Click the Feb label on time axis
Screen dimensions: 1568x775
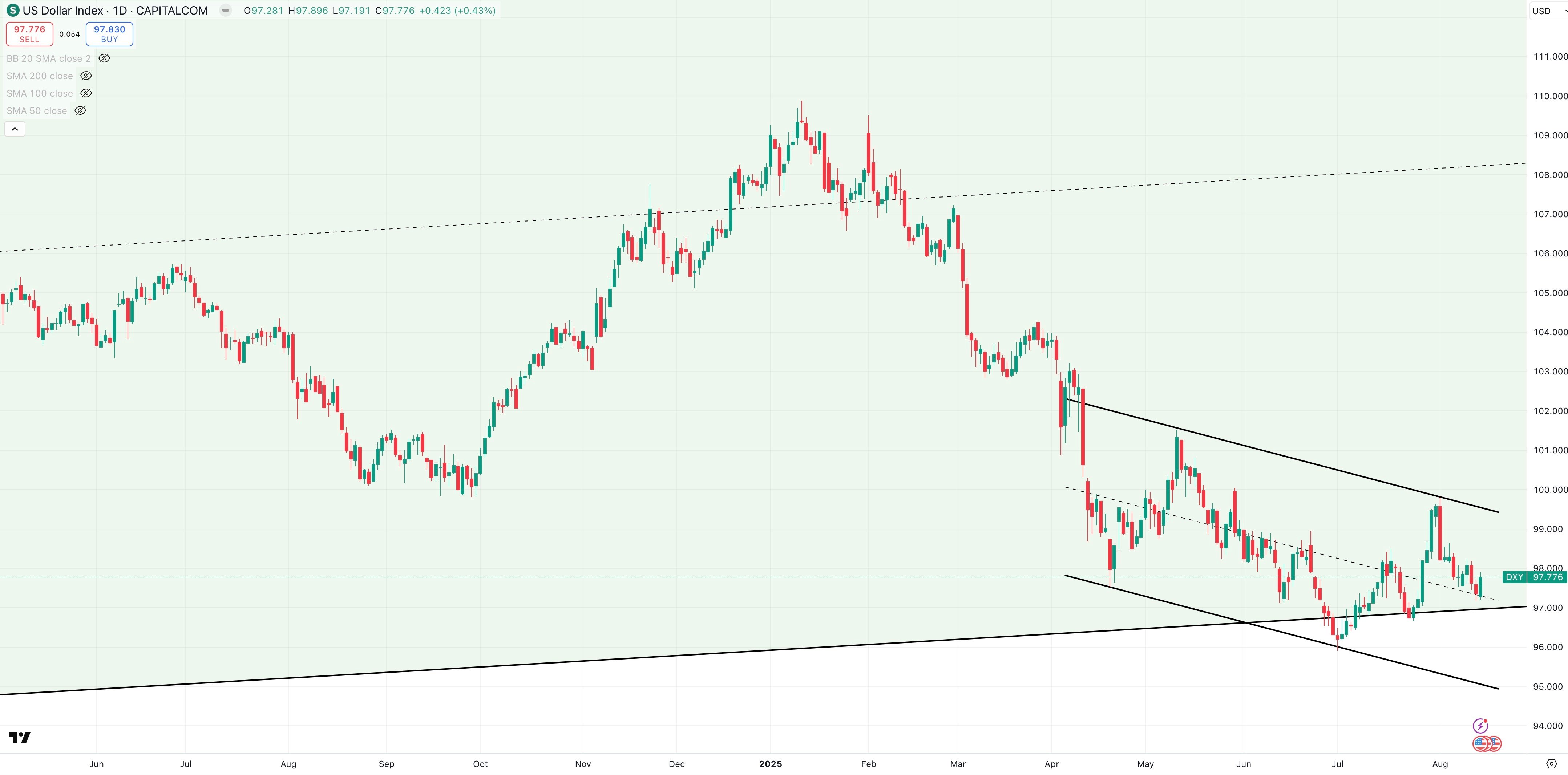tap(869, 764)
